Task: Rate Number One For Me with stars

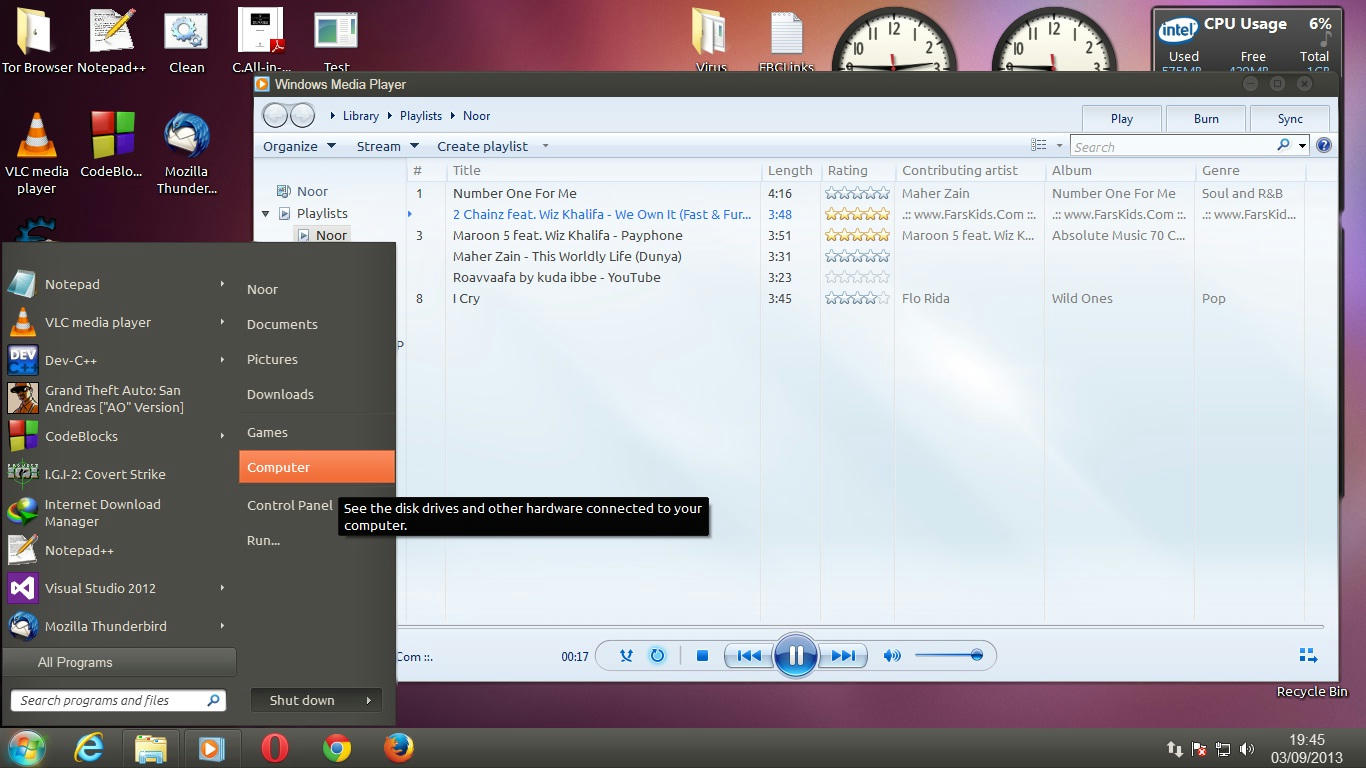Action: [x=857, y=193]
